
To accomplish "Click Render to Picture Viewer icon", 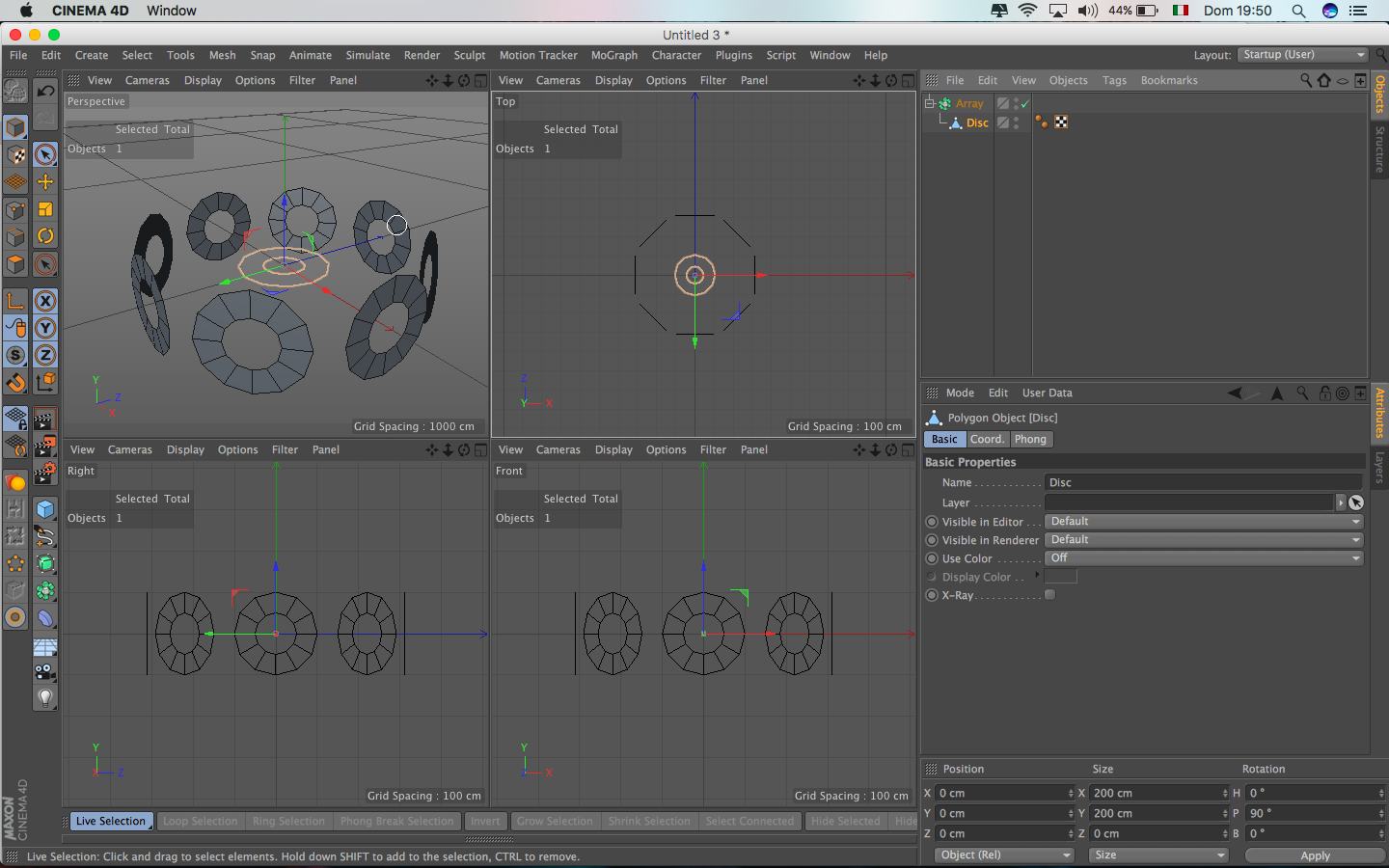I will pyautogui.click(x=45, y=446).
